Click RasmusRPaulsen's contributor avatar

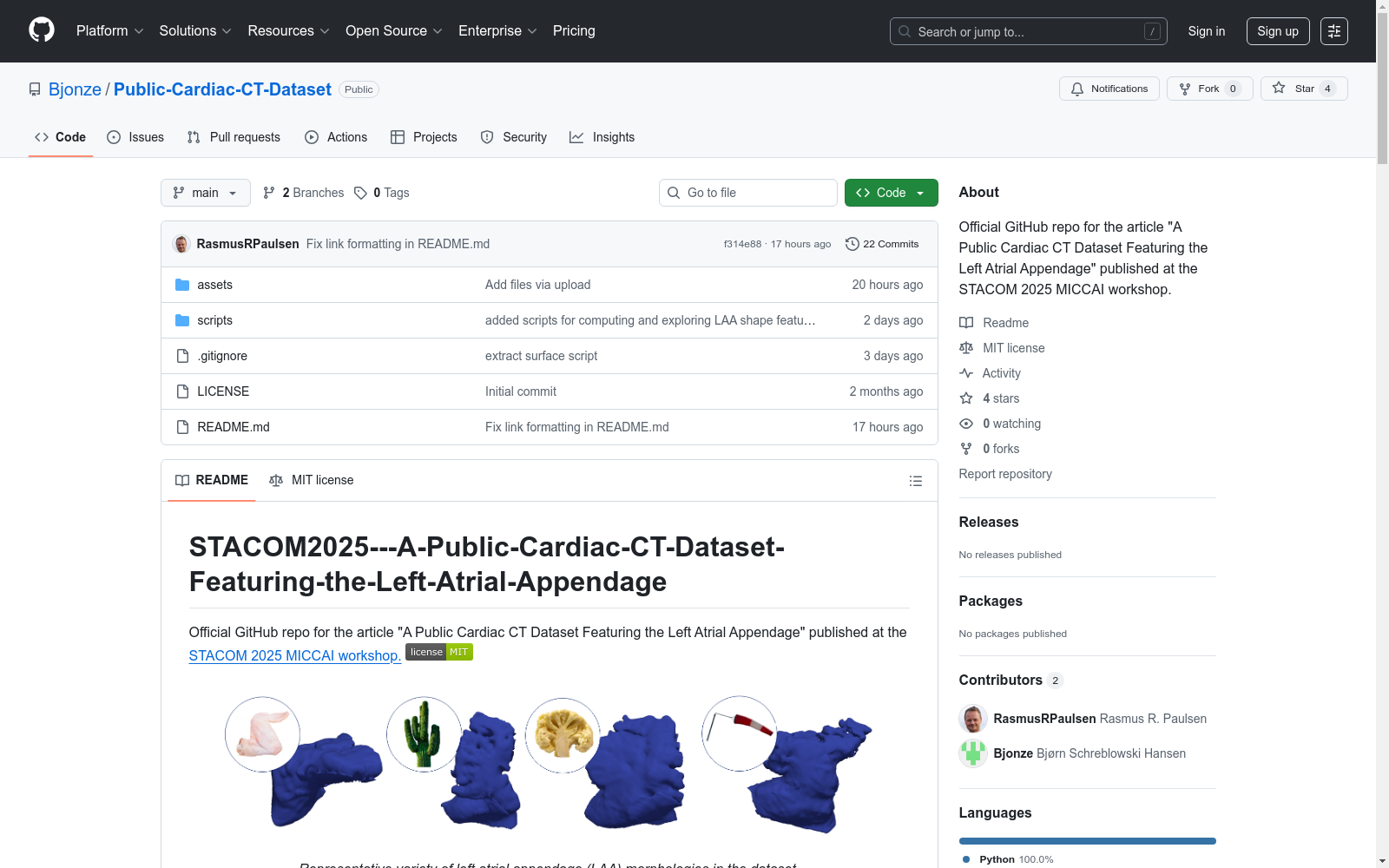(973, 719)
